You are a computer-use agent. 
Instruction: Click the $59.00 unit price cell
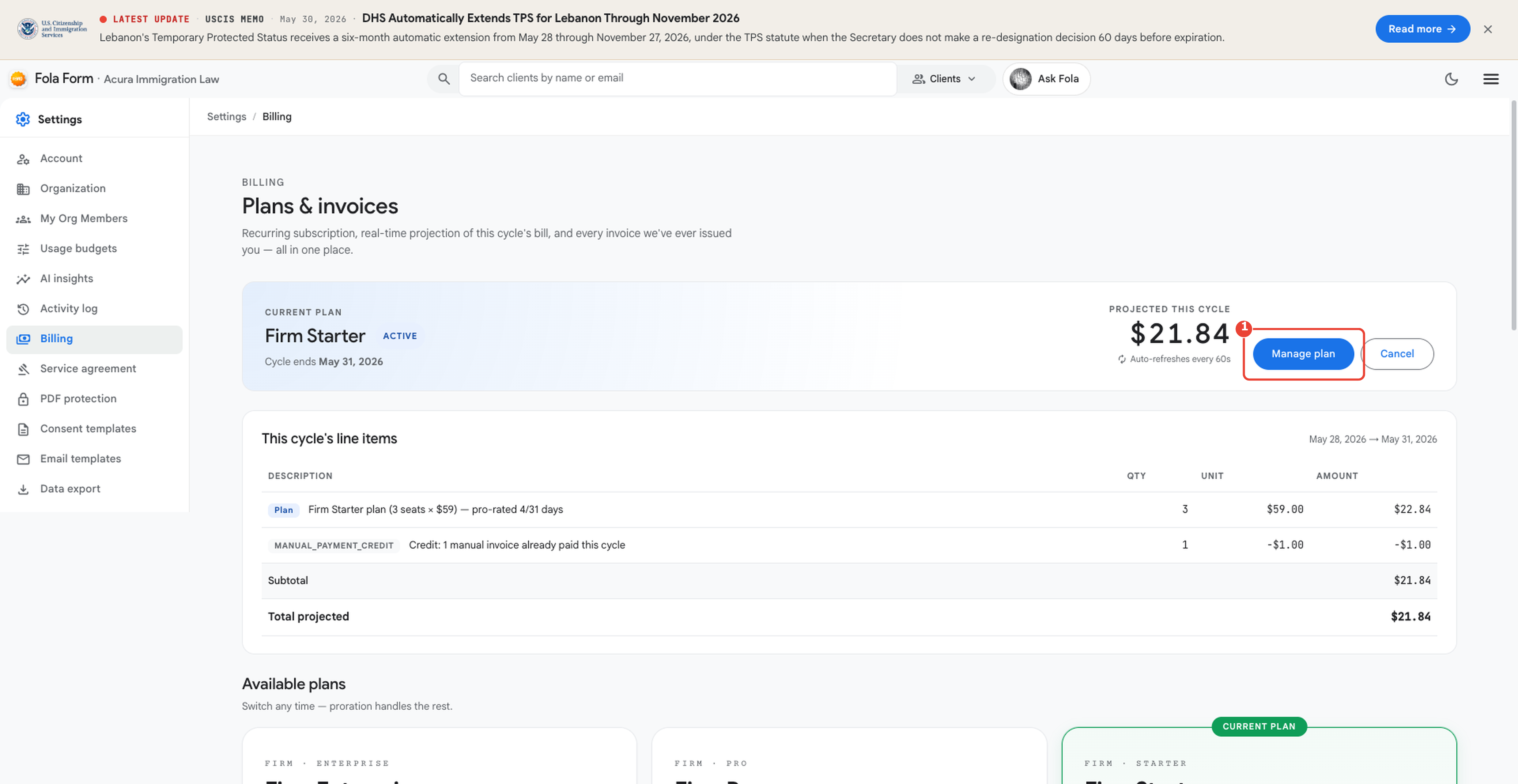1285,509
